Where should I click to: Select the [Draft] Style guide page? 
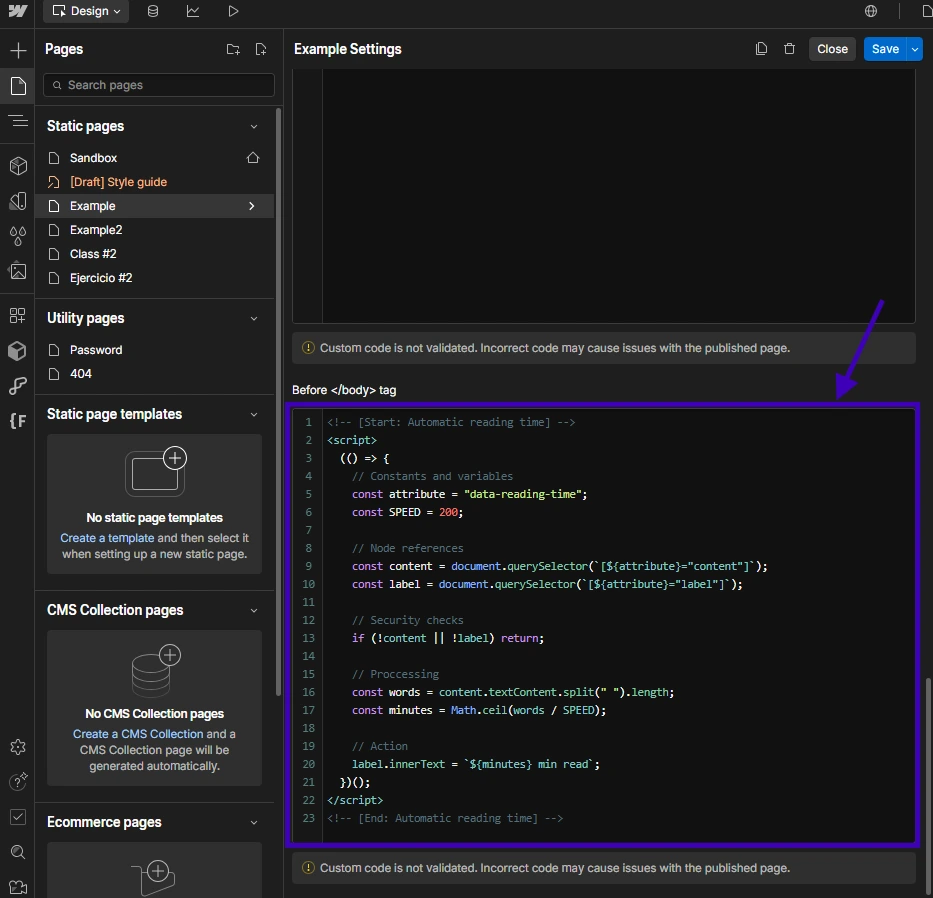(118, 182)
